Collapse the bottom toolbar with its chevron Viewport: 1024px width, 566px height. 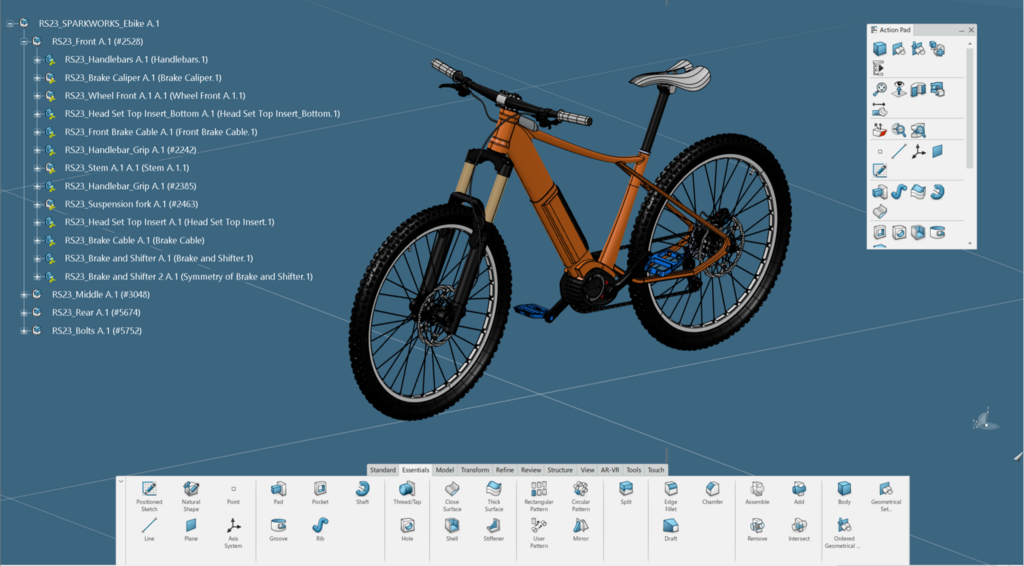pos(121,481)
